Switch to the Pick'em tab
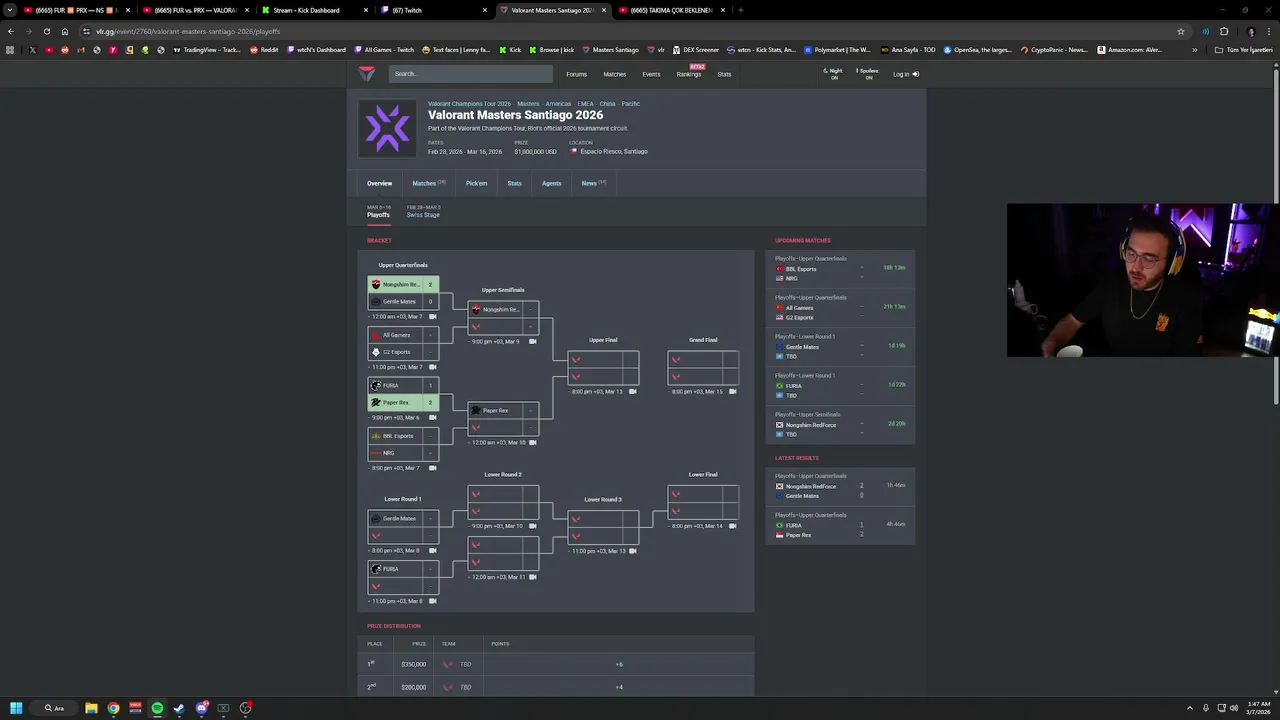 point(476,183)
